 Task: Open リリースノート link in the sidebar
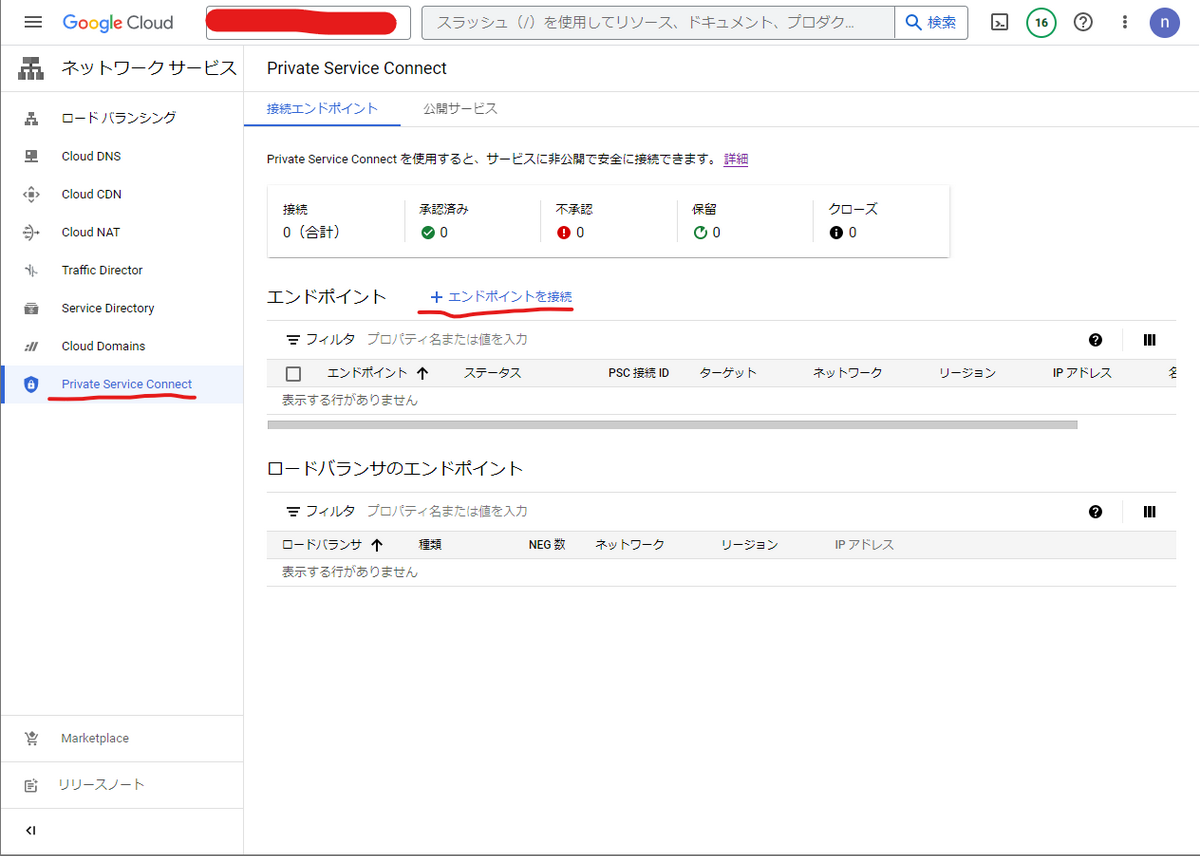click(101, 785)
